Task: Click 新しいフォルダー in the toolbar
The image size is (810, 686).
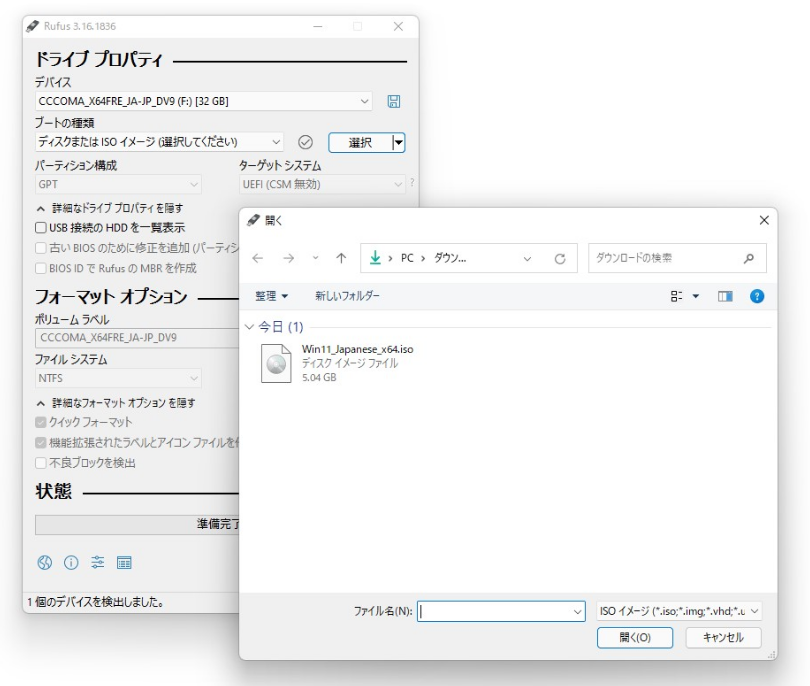Action: tap(347, 296)
